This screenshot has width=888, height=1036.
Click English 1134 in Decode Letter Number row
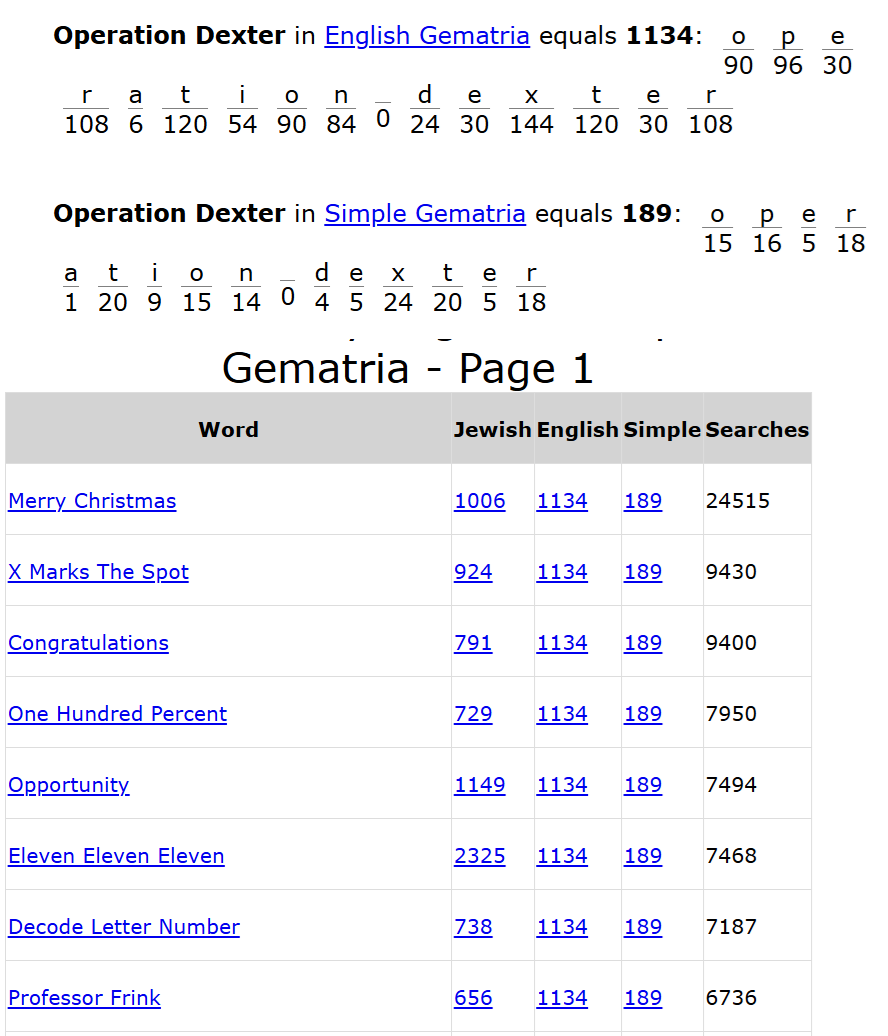pos(562,927)
